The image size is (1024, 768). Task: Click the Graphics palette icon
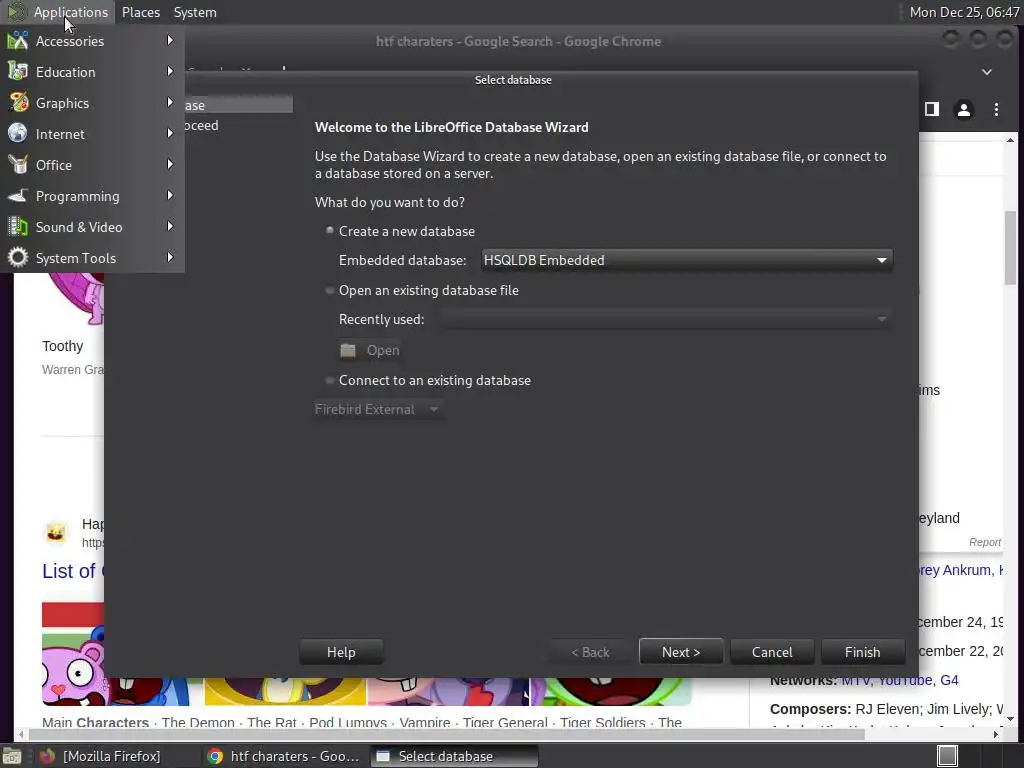18,103
